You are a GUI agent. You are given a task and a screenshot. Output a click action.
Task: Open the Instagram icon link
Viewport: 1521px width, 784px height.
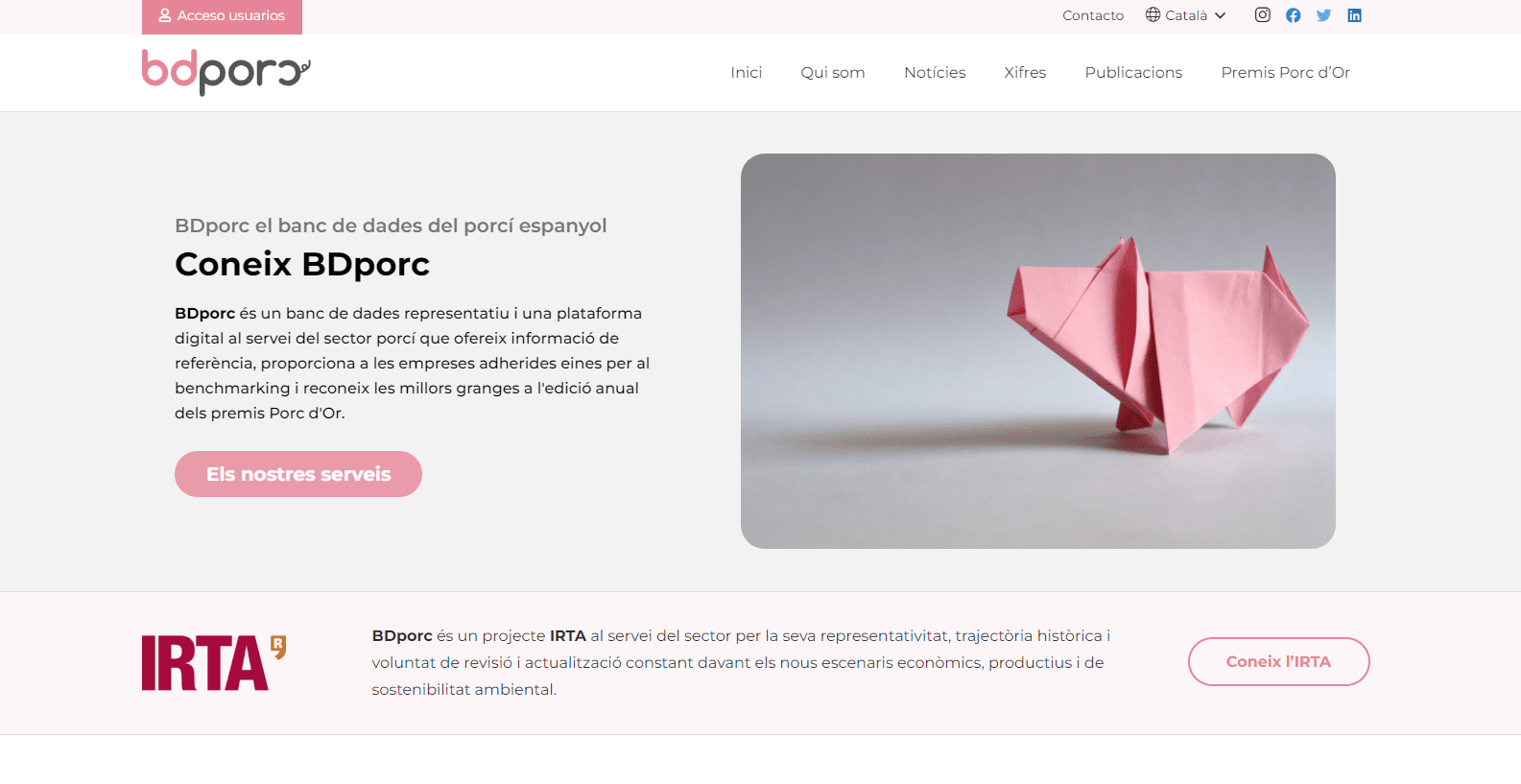1263,15
